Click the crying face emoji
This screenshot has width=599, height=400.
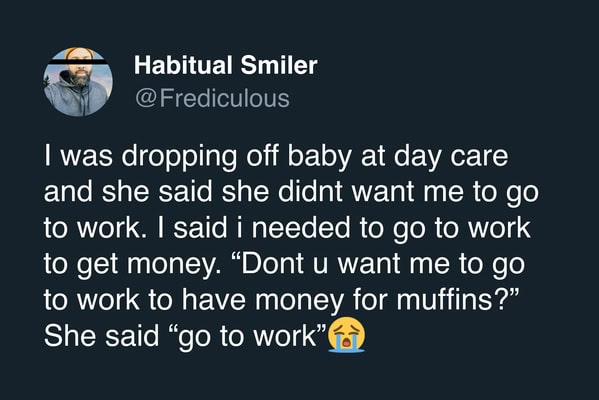click(346, 334)
